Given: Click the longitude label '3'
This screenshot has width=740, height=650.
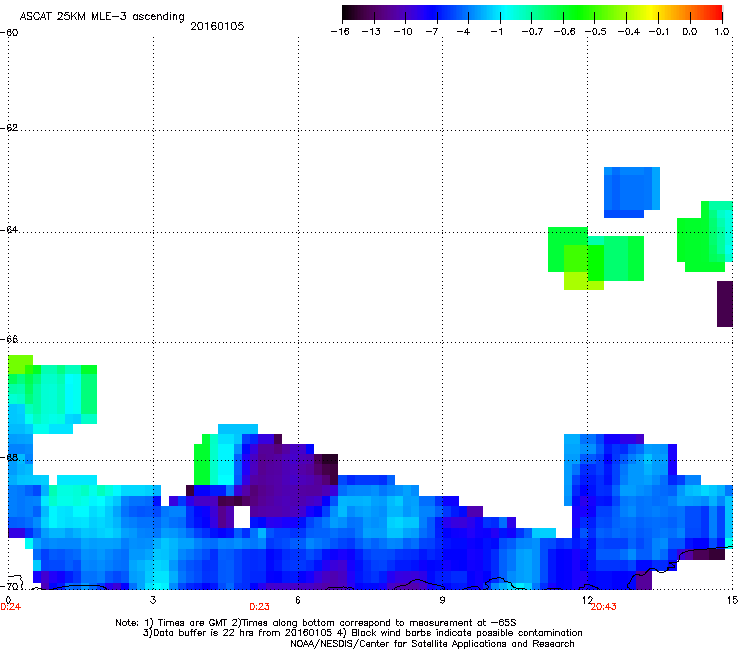Looking at the screenshot, I should [x=153, y=600].
